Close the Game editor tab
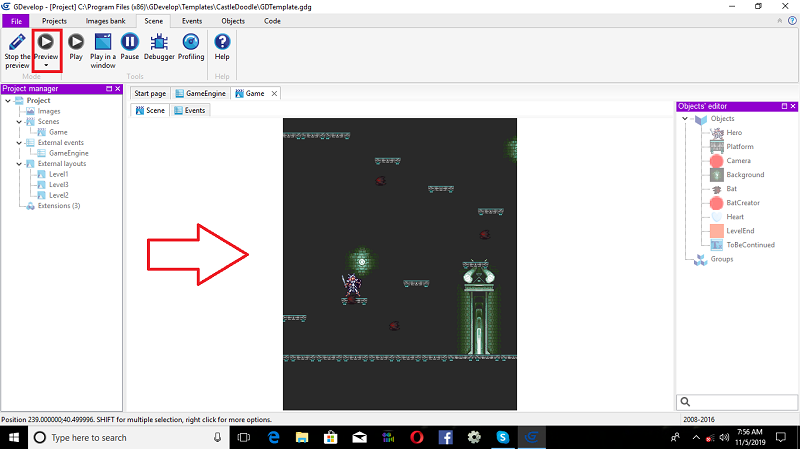Viewport: 800px width, 449px height. (x=274, y=93)
